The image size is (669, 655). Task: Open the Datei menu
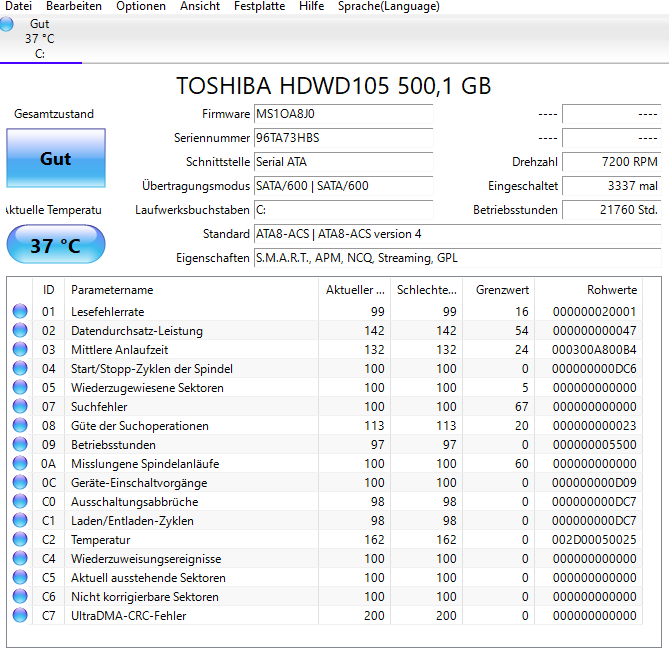coord(18,6)
